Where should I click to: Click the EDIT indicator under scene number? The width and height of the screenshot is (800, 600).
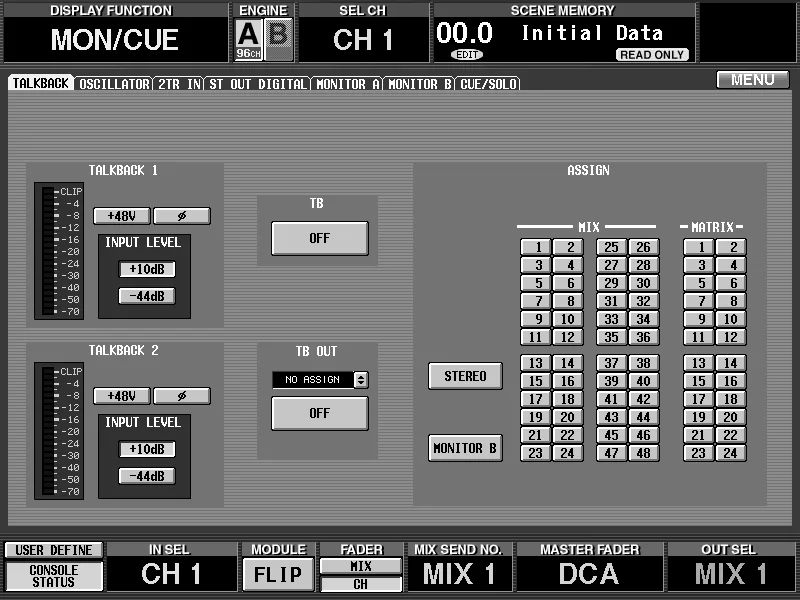click(x=467, y=55)
